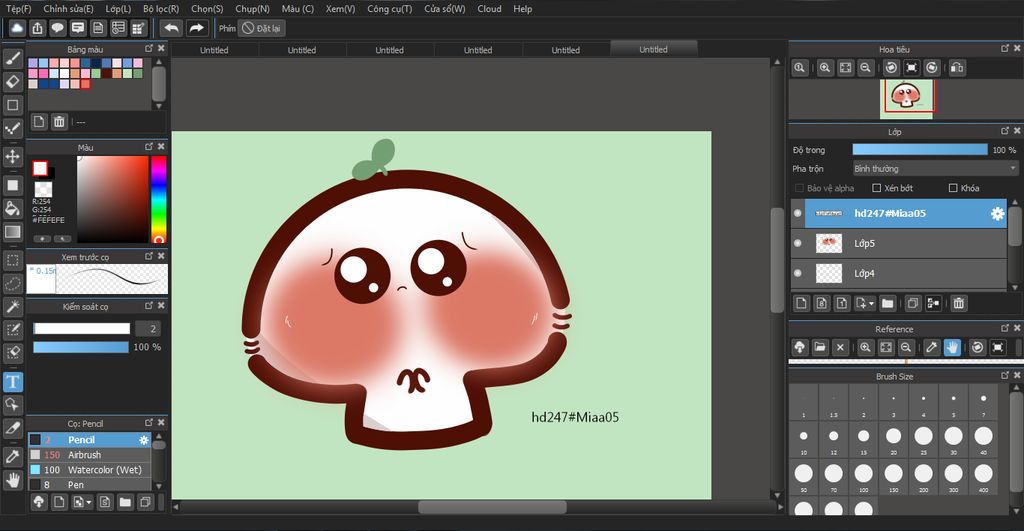Toggle the Bảo vệ alpha checkbox
The width and height of the screenshot is (1024, 531).
[x=799, y=188]
